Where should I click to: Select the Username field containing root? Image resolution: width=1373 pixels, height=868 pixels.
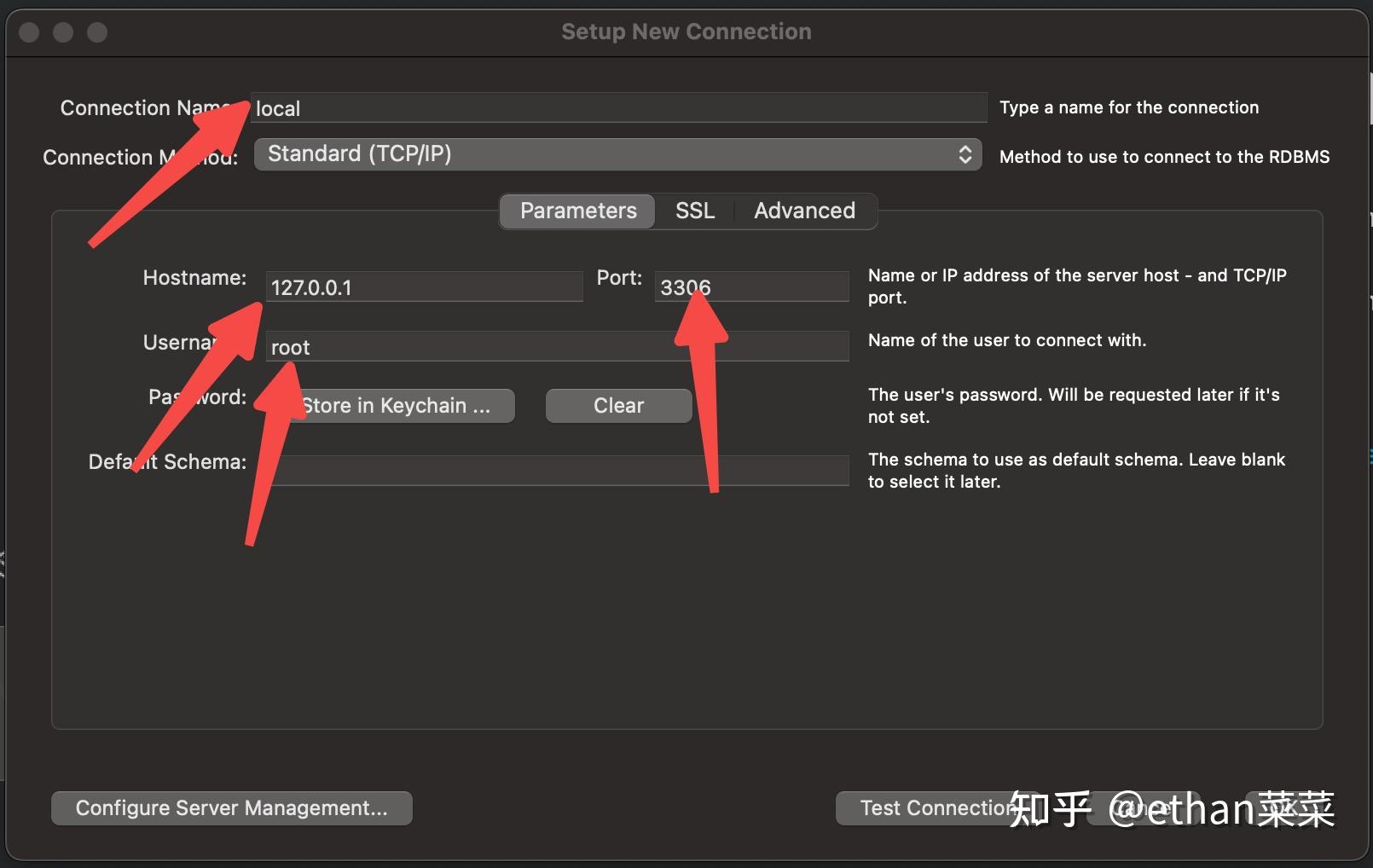point(557,347)
